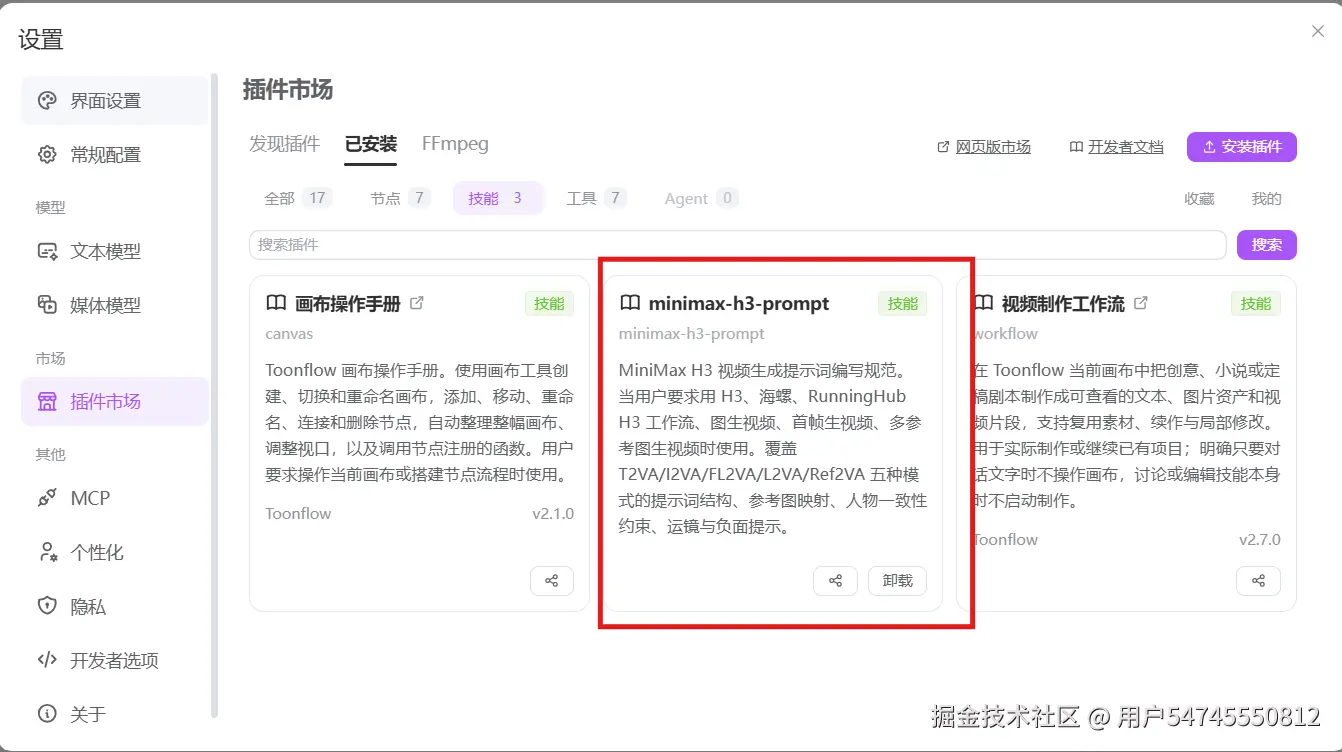Filter plugins by 全部 17
1342x752 pixels.
click(297, 198)
